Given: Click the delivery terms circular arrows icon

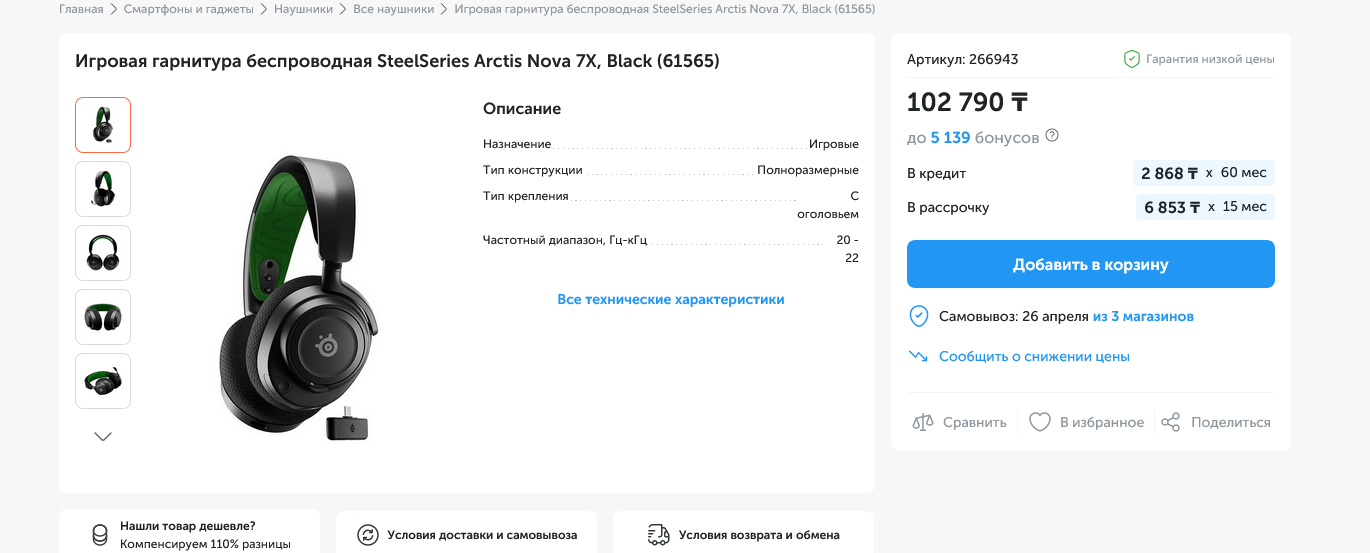Looking at the screenshot, I should [x=368, y=535].
